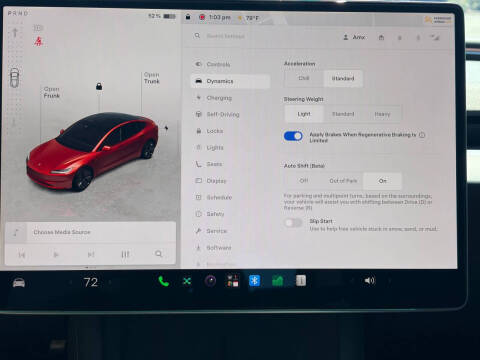Open the Software settings menu
Screen dimensions: 480x360
coord(230,248)
